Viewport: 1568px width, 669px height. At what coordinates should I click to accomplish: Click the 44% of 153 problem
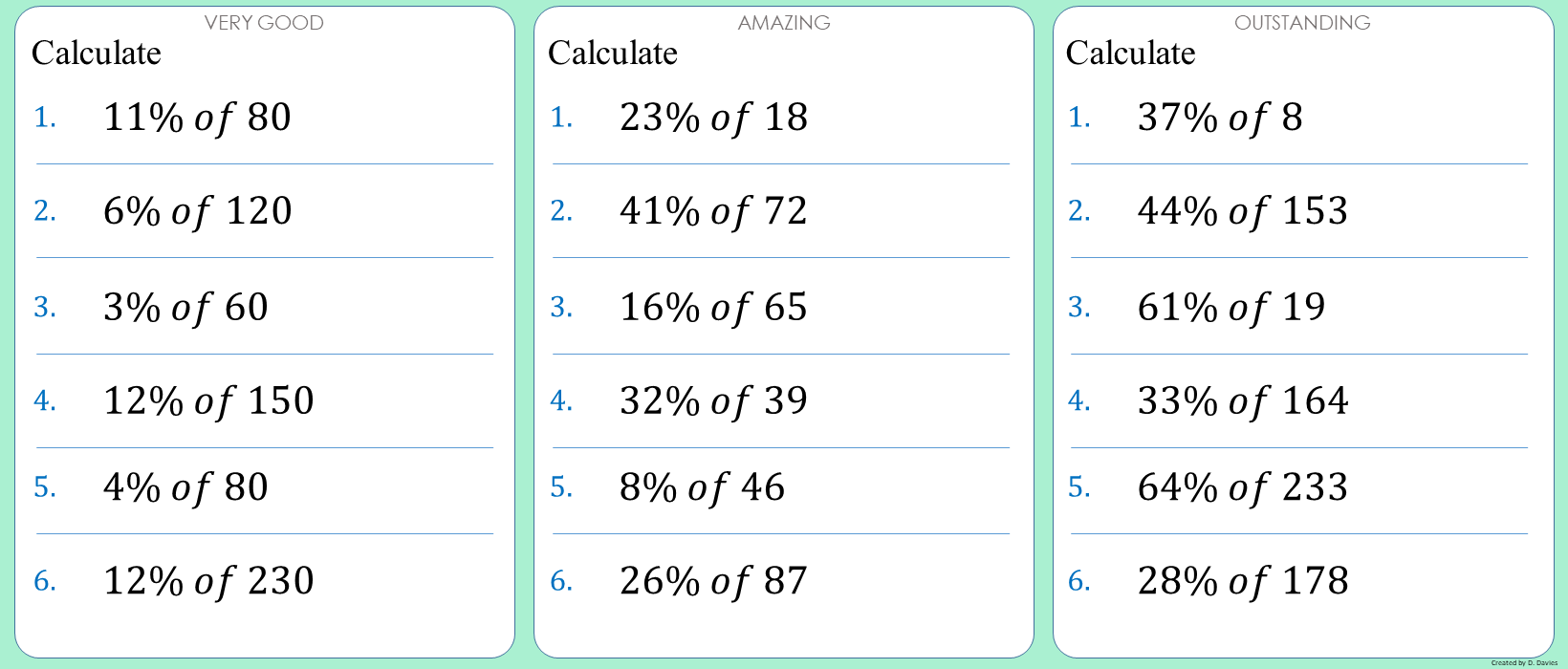coord(1243,211)
